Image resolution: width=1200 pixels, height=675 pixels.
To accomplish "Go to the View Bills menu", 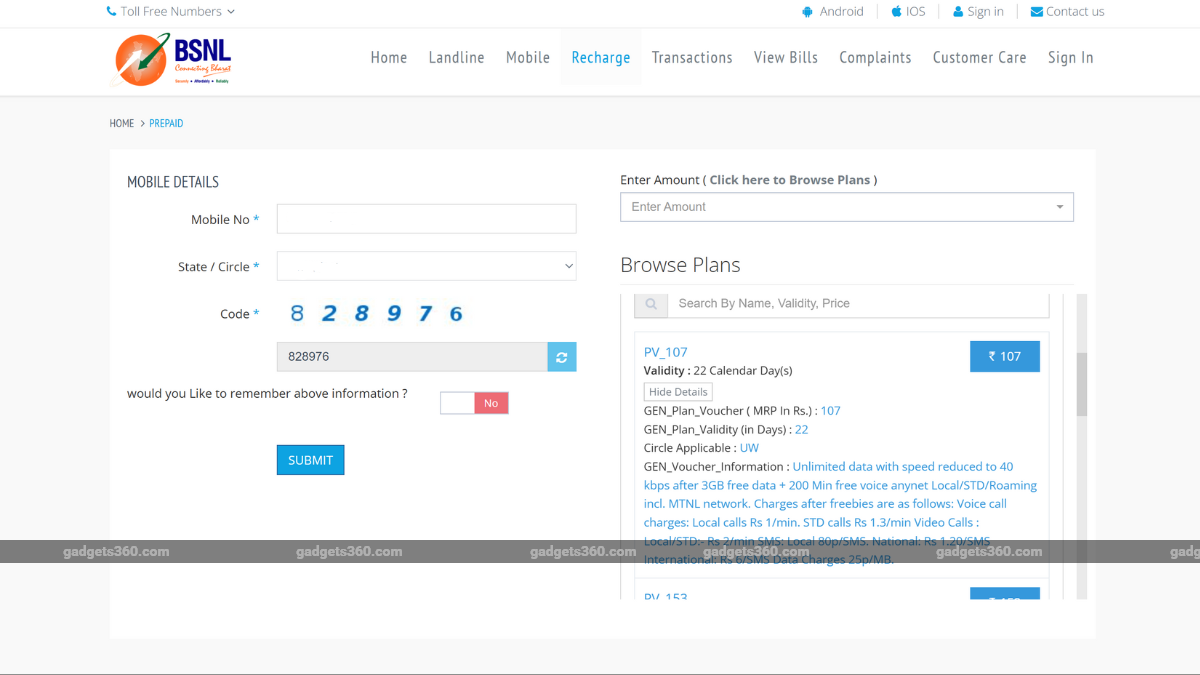I will 785,58.
